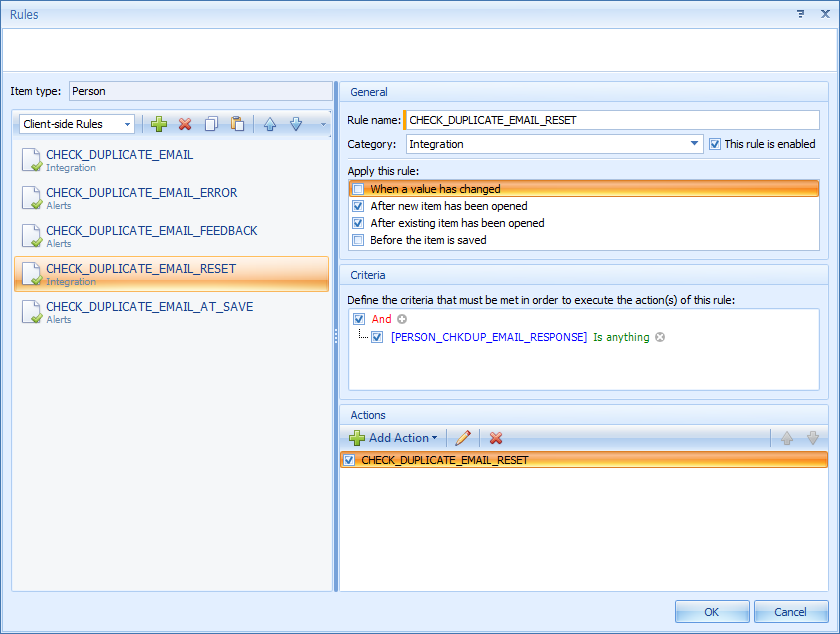Viewport: 840px width, 634px height.
Task: Enable 'When a value has changed' checkbox
Action: 358,189
